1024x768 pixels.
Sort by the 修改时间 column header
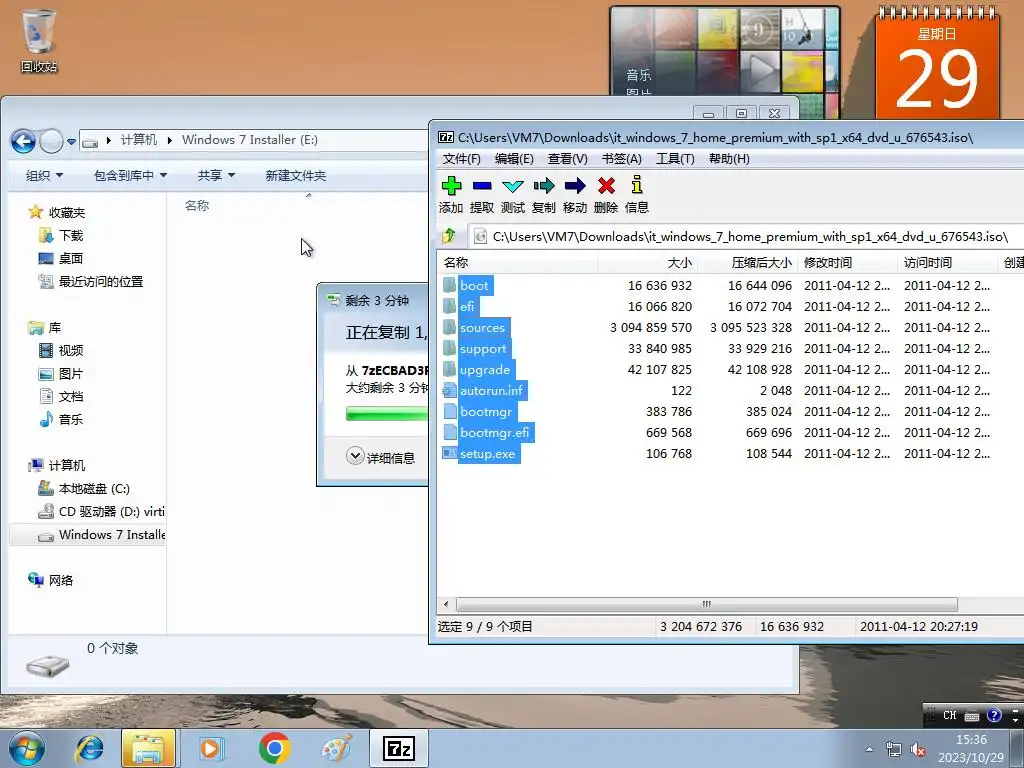pyautogui.click(x=848, y=263)
